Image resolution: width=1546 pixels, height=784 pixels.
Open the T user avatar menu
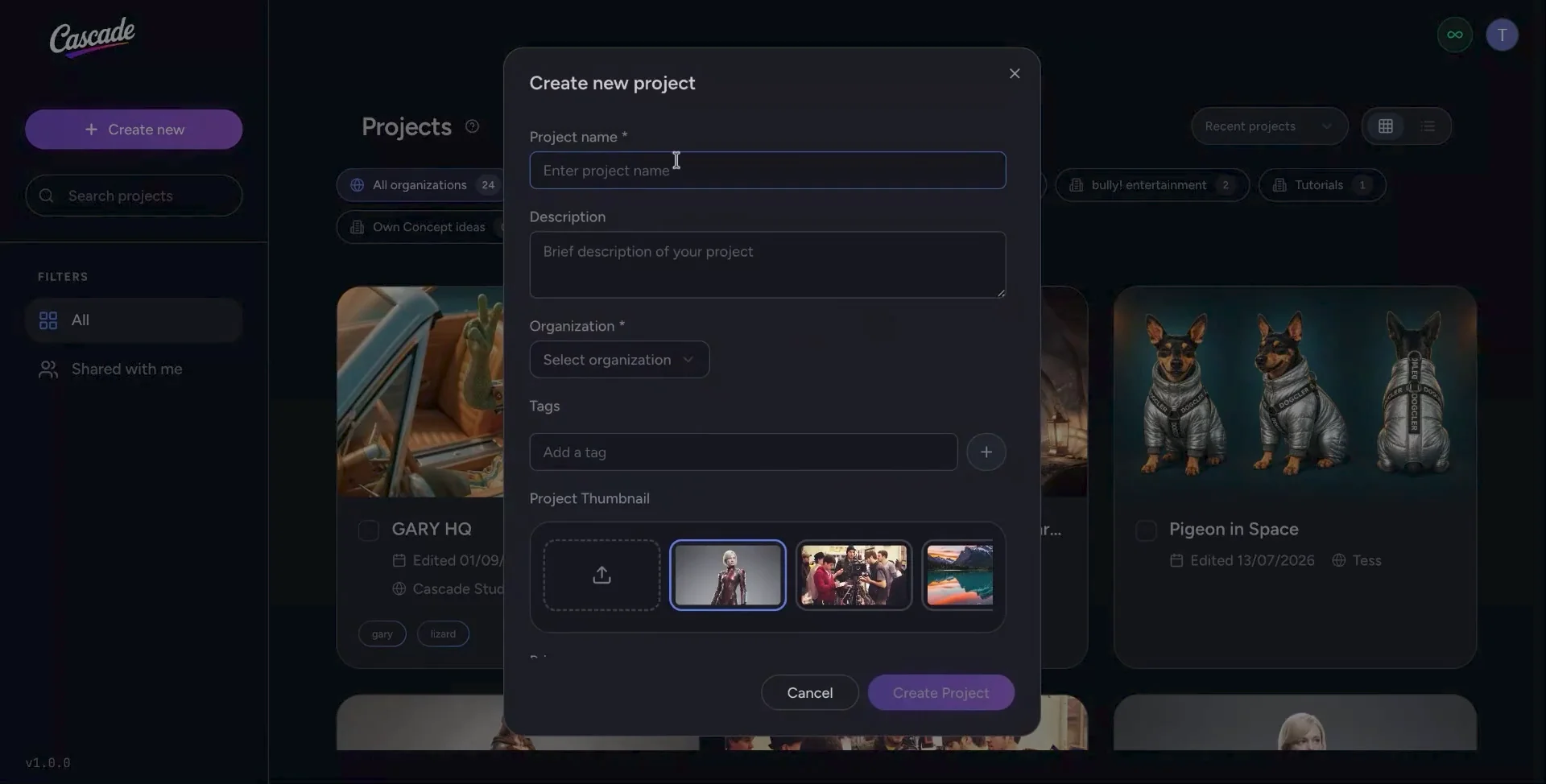tap(1502, 35)
